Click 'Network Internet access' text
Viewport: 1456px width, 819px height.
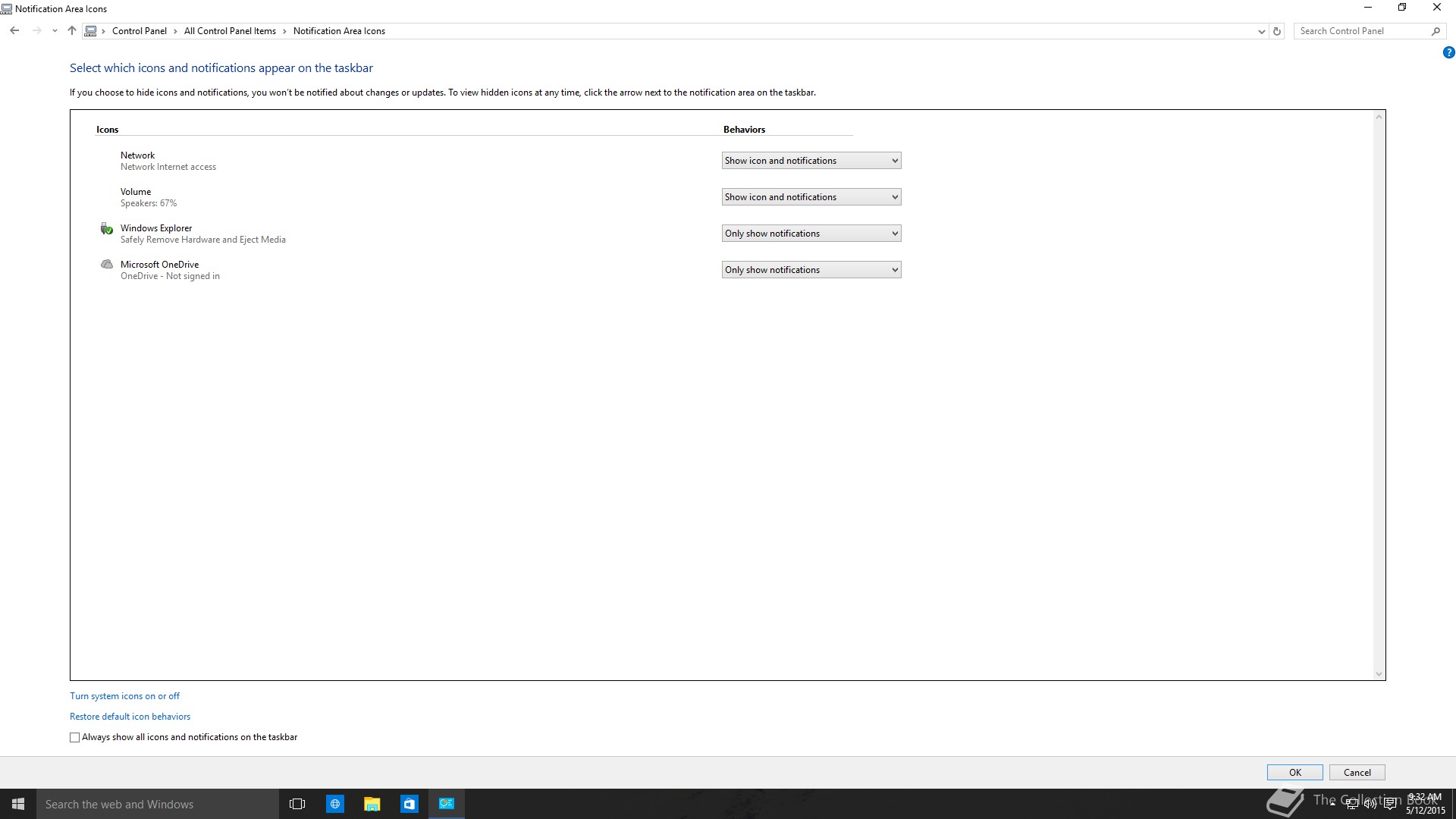pos(168,167)
